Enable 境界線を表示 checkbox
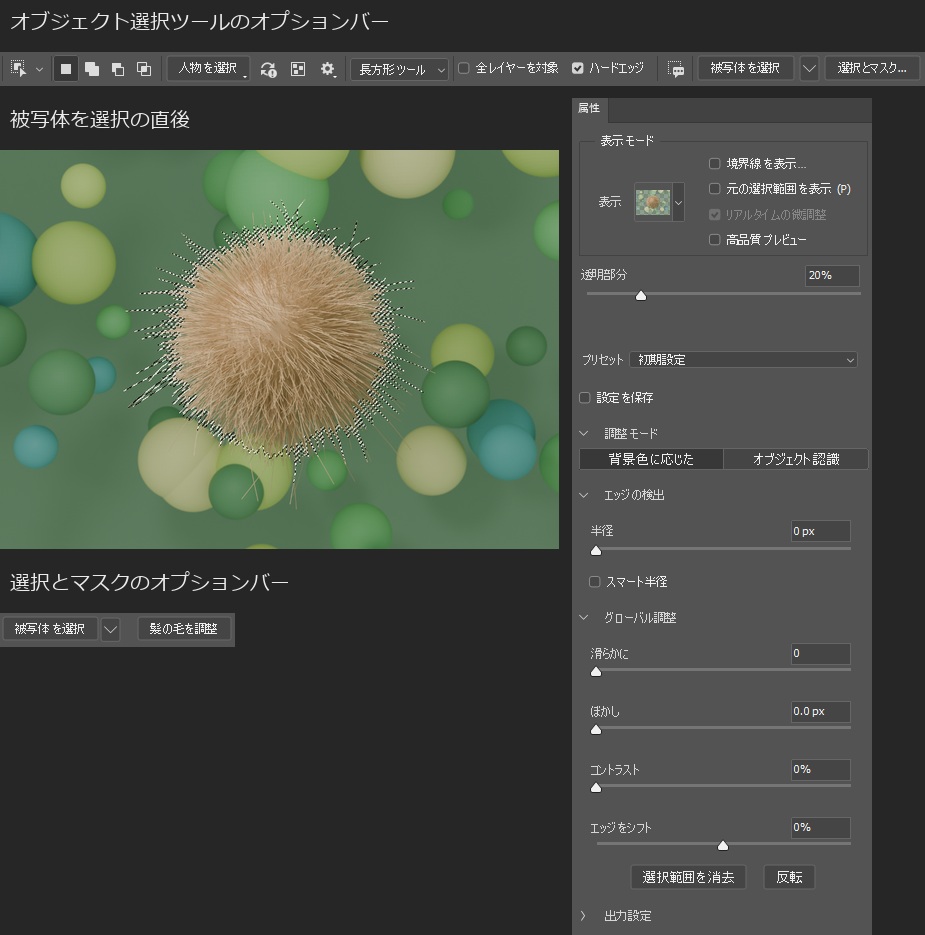The image size is (925, 935). (x=714, y=163)
